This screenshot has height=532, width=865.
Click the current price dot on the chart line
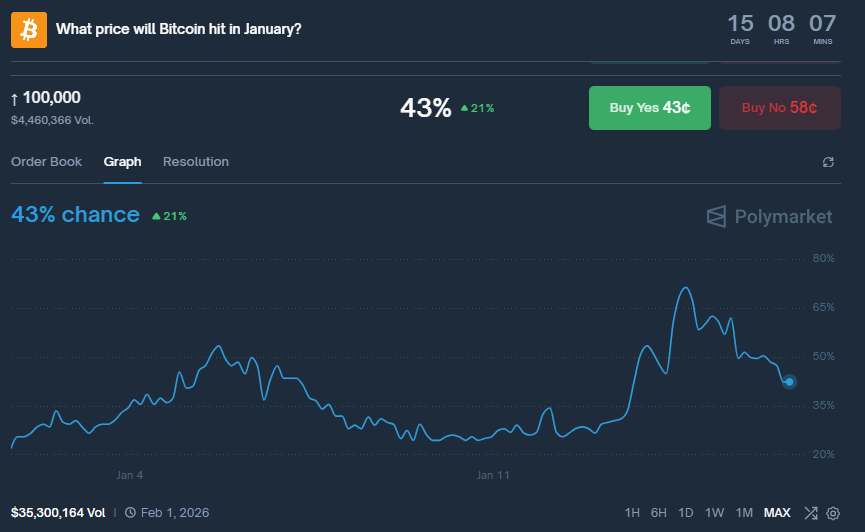click(x=789, y=381)
